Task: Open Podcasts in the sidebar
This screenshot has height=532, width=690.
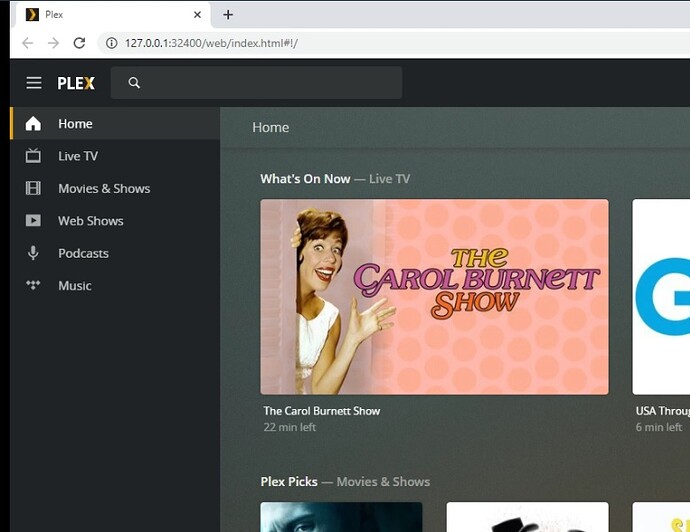Action: click(115, 253)
